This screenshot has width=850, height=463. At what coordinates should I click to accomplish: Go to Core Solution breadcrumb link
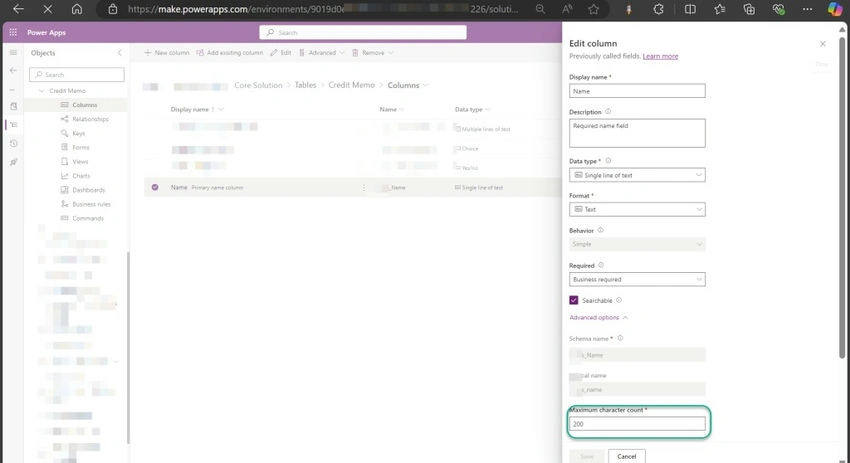(258, 85)
